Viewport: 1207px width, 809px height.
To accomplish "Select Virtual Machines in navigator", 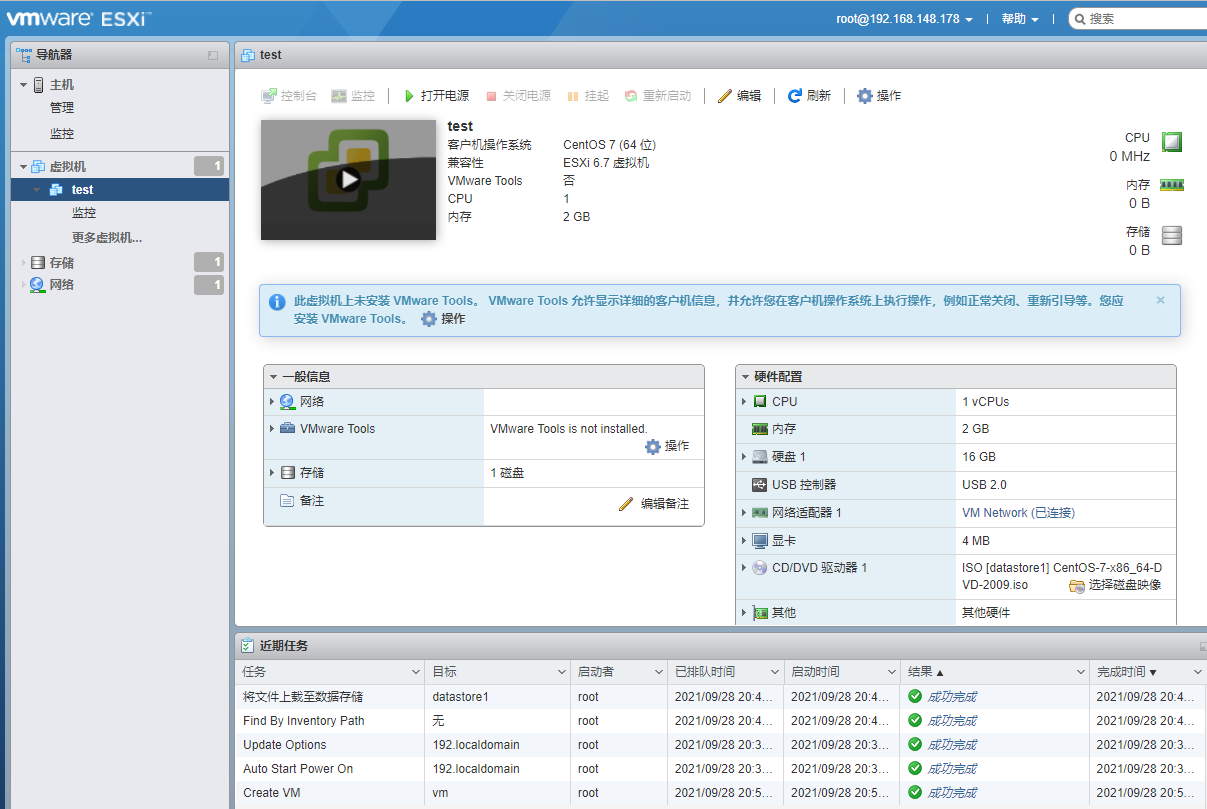I will pyautogui.click(x=68, y=167).
